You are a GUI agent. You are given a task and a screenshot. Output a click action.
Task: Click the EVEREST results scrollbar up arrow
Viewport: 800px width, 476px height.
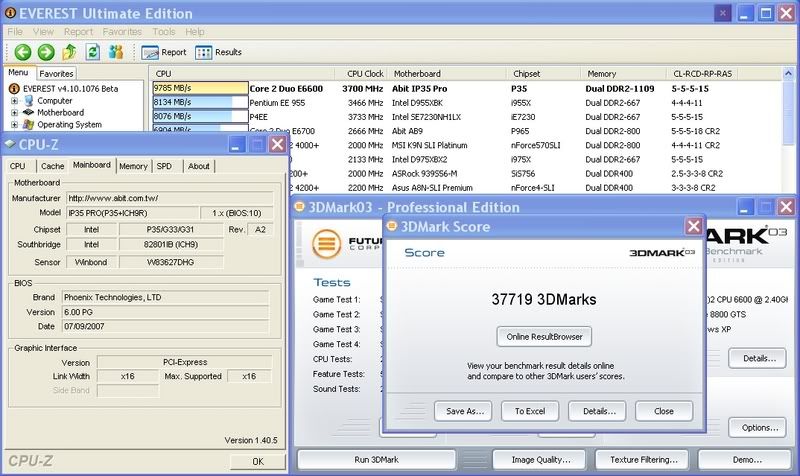(x=788, y=73)
